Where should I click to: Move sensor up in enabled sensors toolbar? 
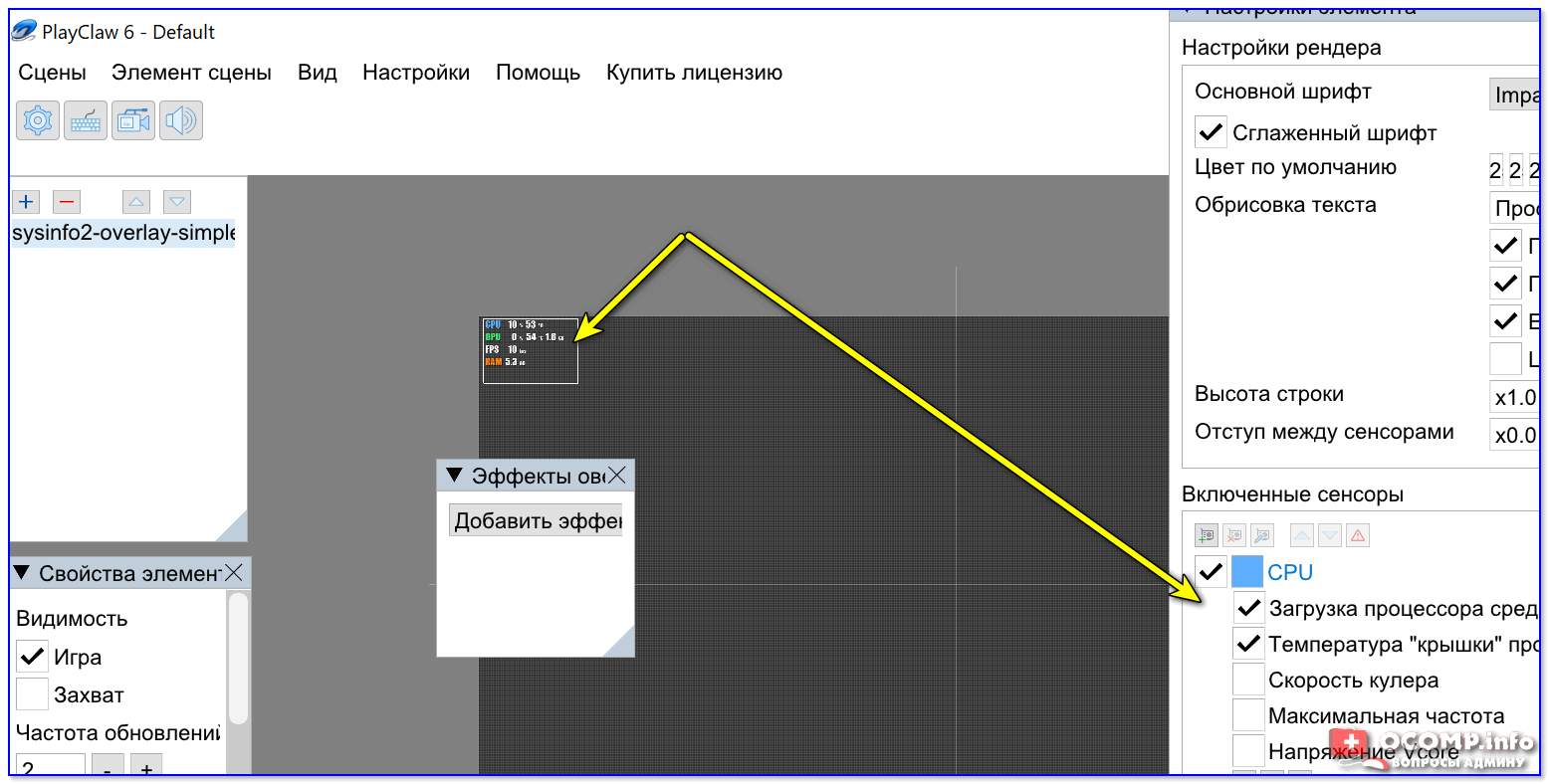coord(1302,535)
